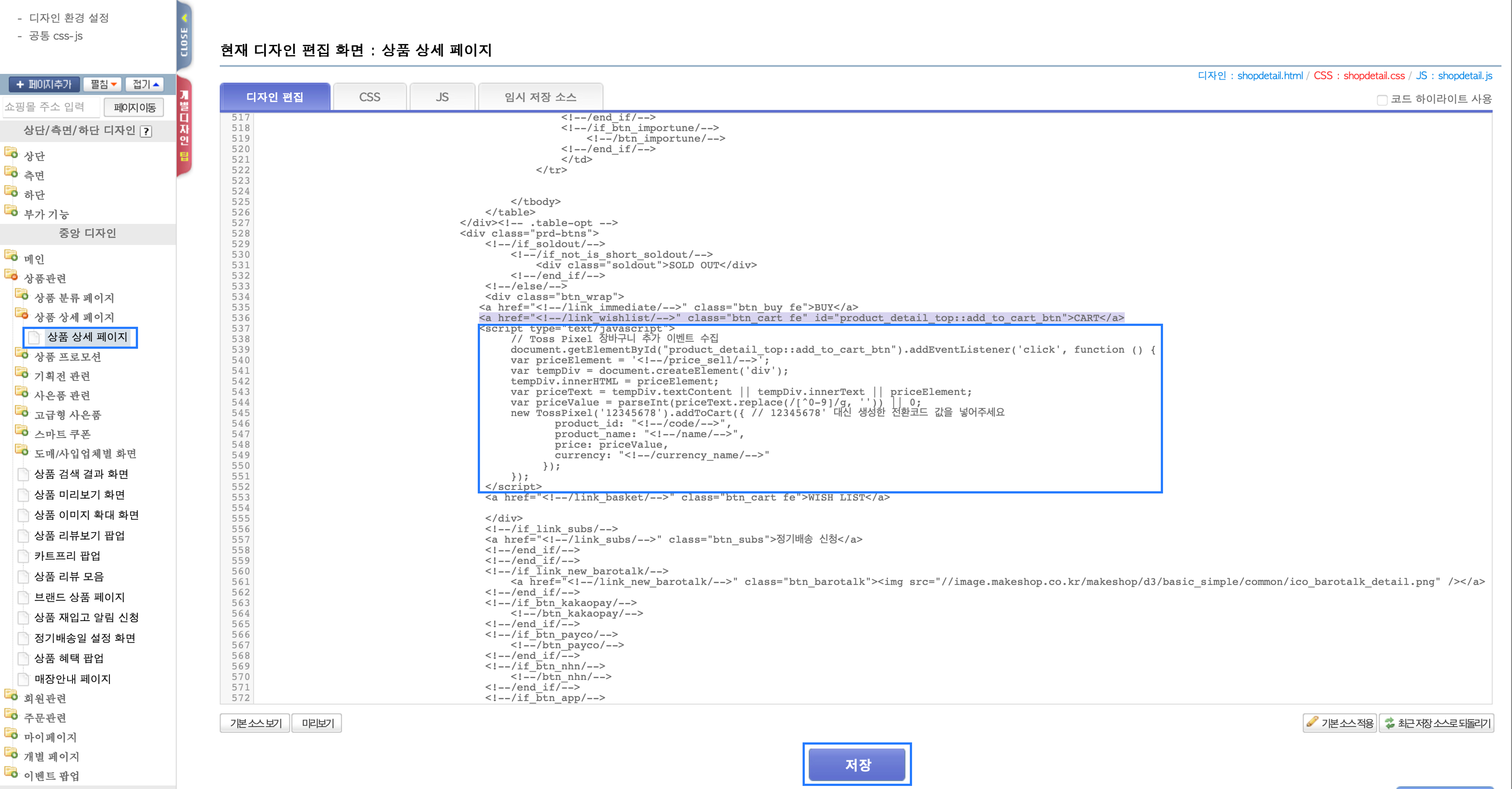Click the 쇼핑몰 주소 입력 field
1512x789 pixels.
pyautogui.click(x=51, y=107)
